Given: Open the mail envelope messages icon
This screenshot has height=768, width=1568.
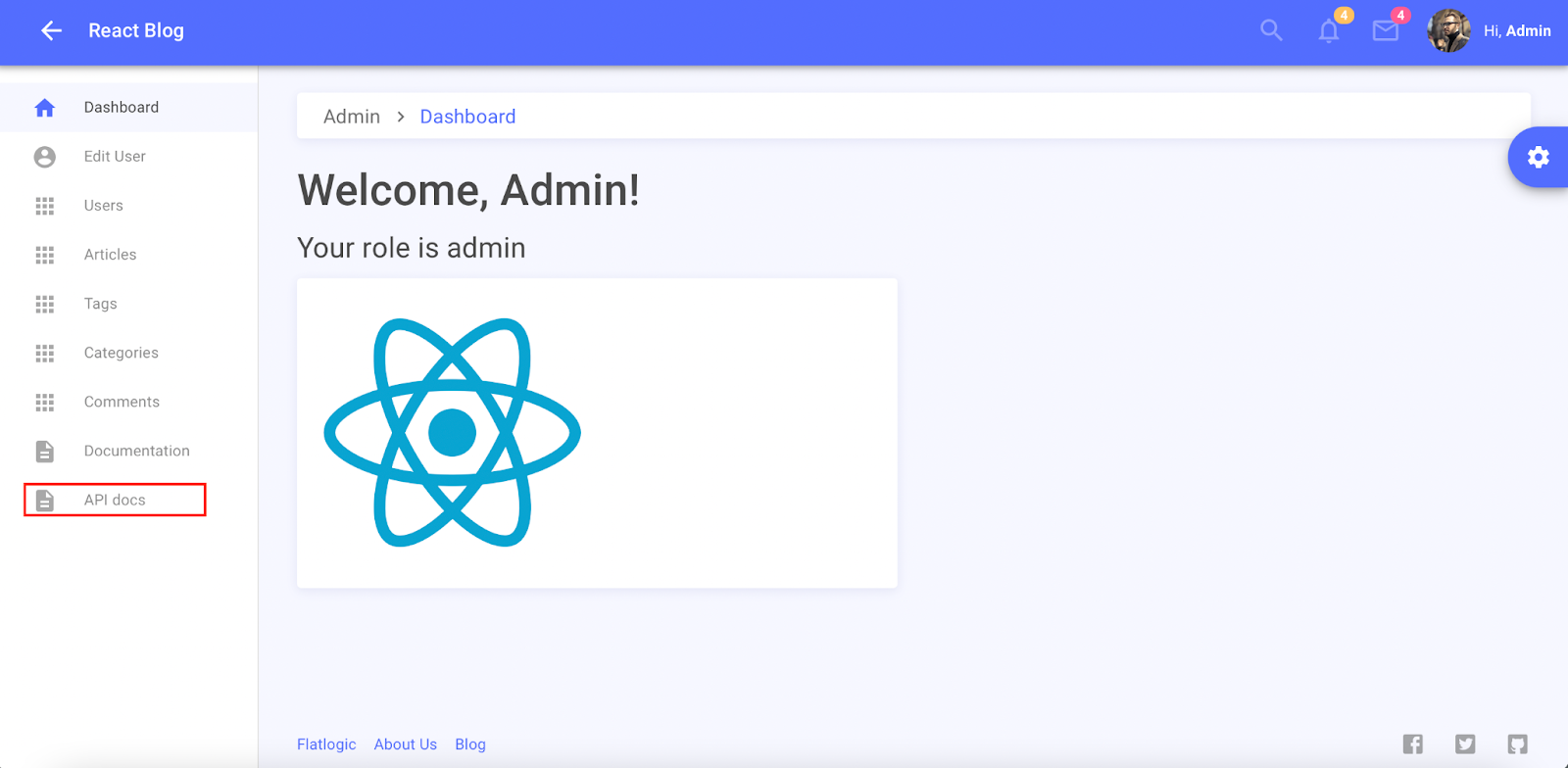Looking at the screenshot, I should coord(1386,31).
